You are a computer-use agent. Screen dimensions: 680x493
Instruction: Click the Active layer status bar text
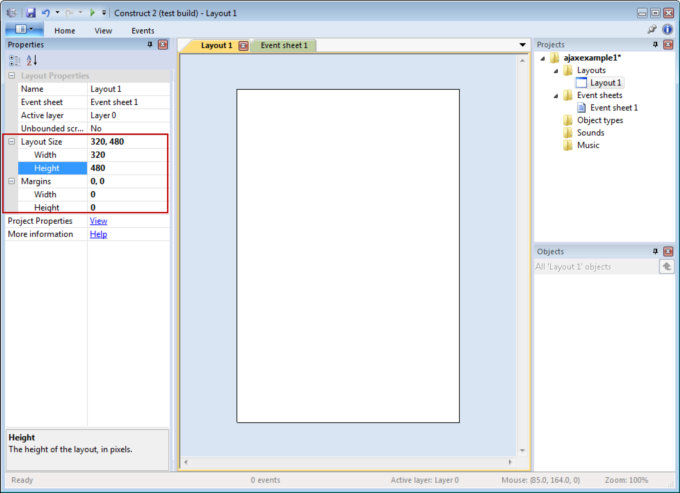(x=425, y=480)
